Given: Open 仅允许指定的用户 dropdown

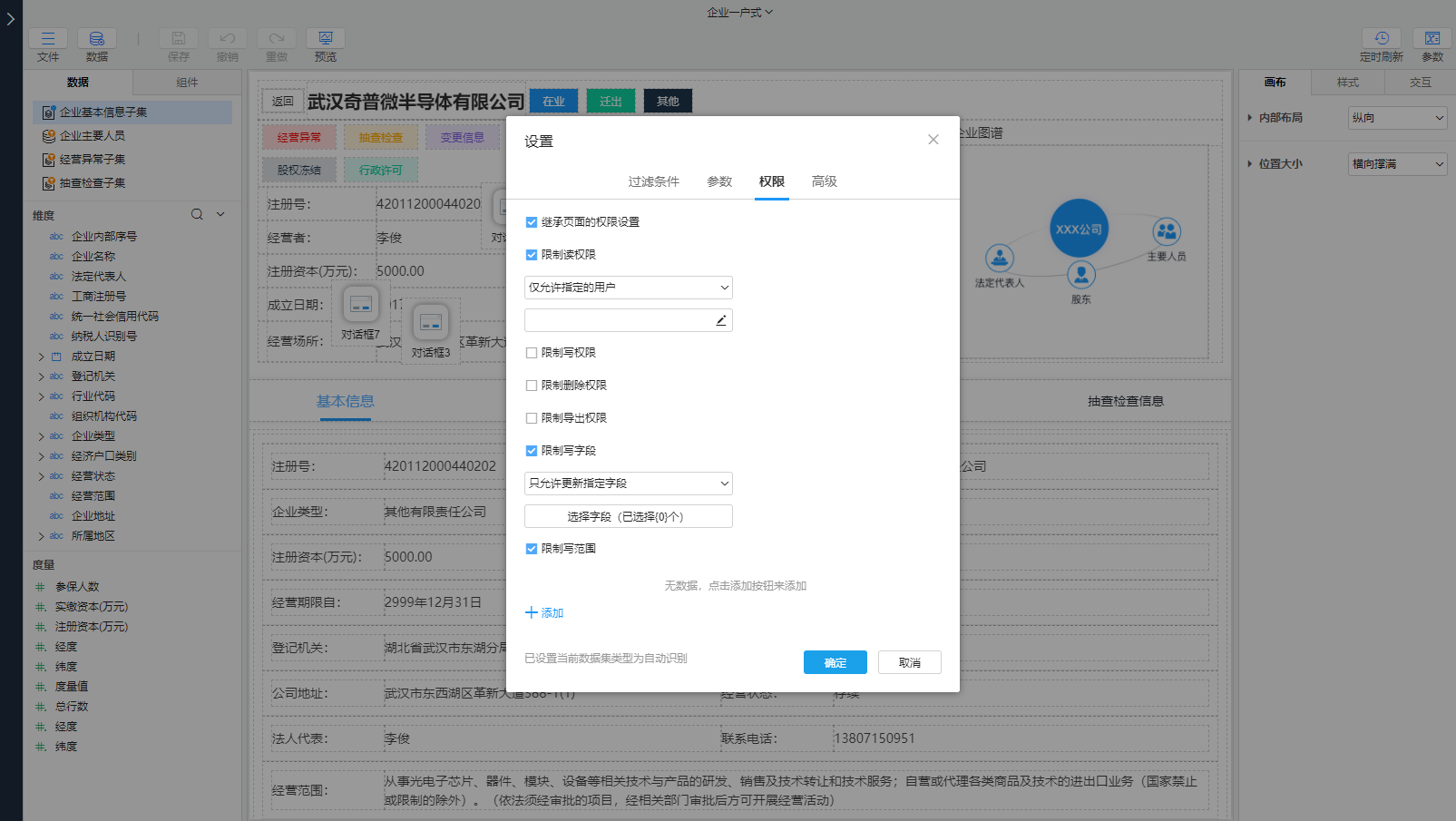Looking at the screenshot, I should [628, 288].
